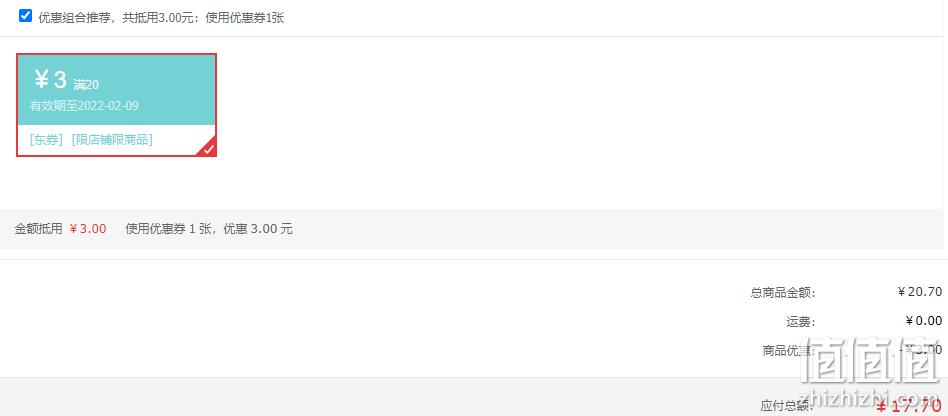Click the ¥20.70 total goods amount
Viewport: 948px width, 416px height.
920,291
